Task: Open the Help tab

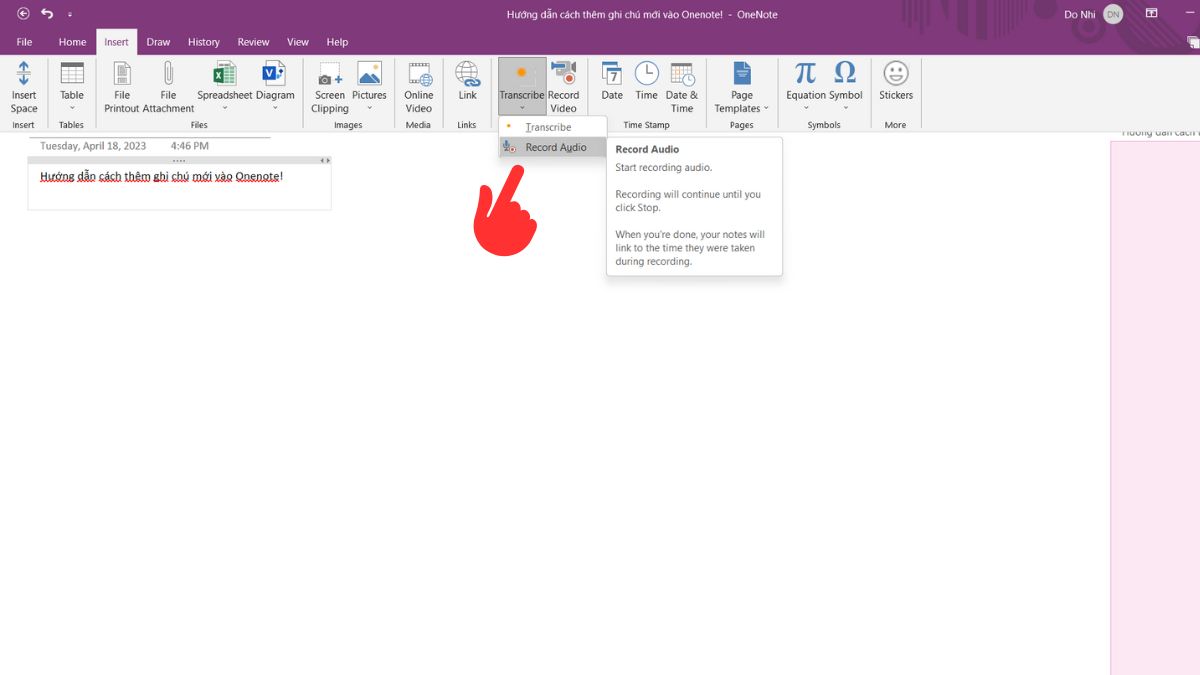Action: (338, 42)
